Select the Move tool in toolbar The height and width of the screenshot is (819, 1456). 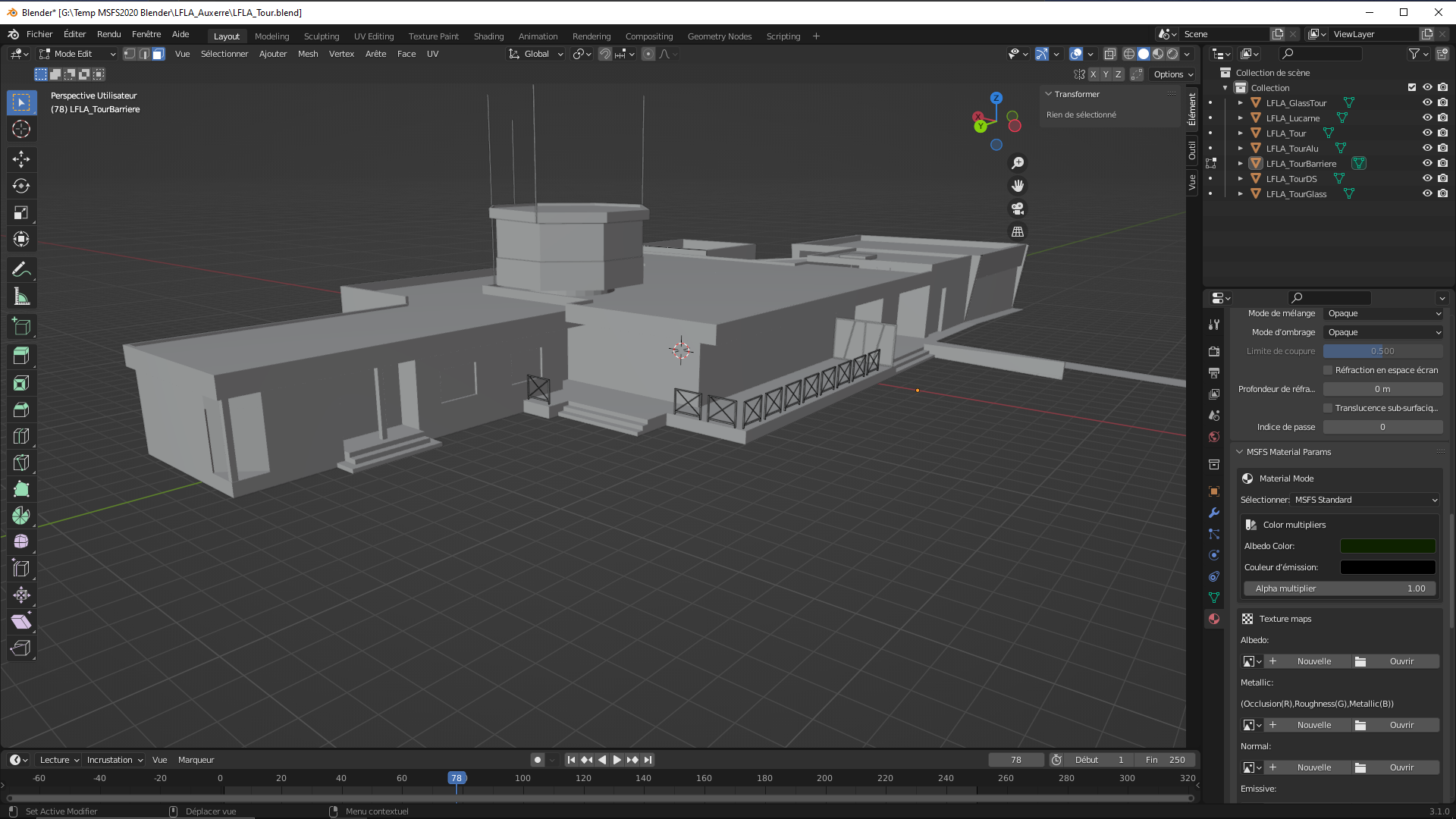pyautogui.click(x=21, y=158)
